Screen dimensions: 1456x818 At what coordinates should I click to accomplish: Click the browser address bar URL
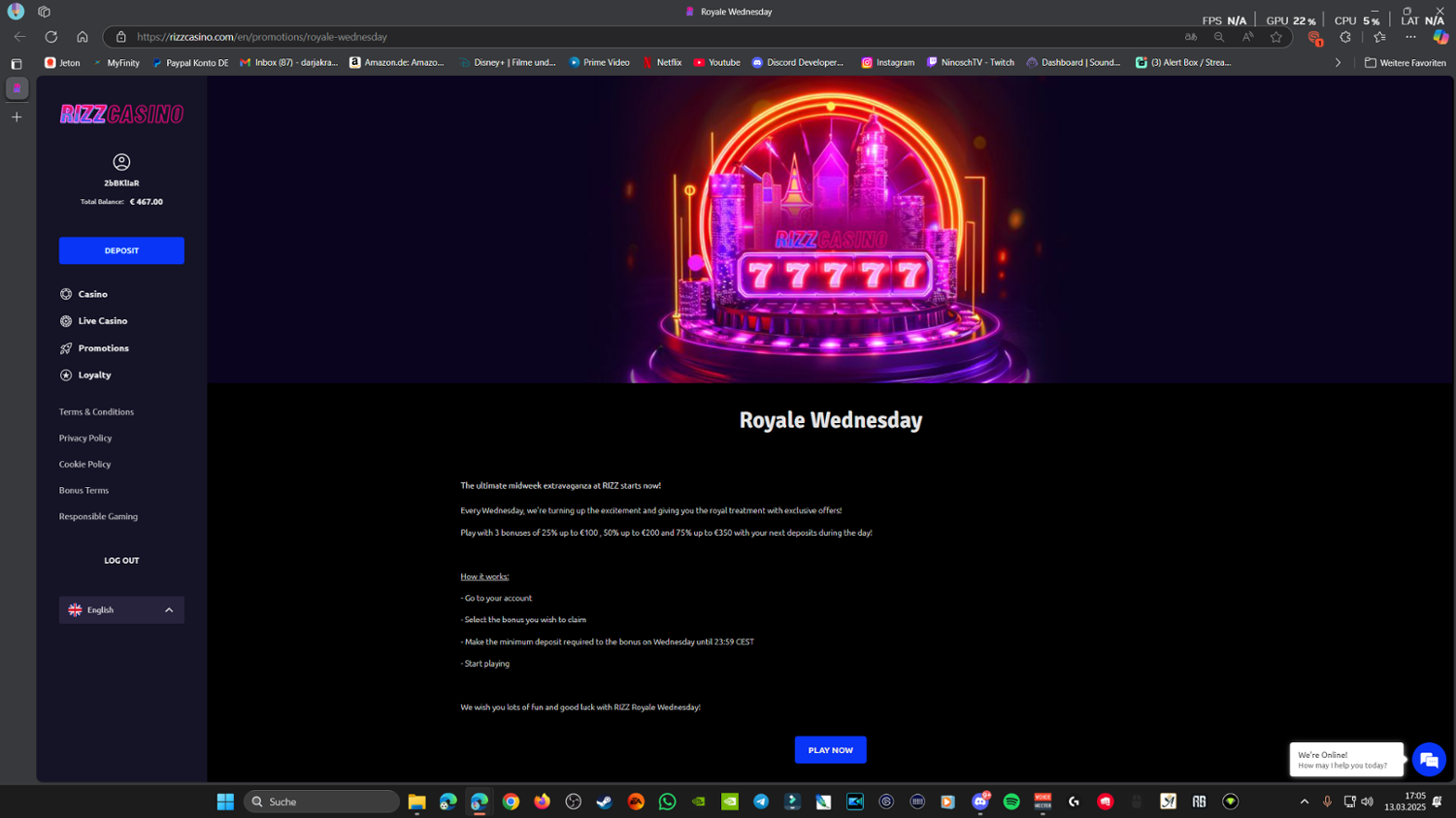[x=262, y=37]
